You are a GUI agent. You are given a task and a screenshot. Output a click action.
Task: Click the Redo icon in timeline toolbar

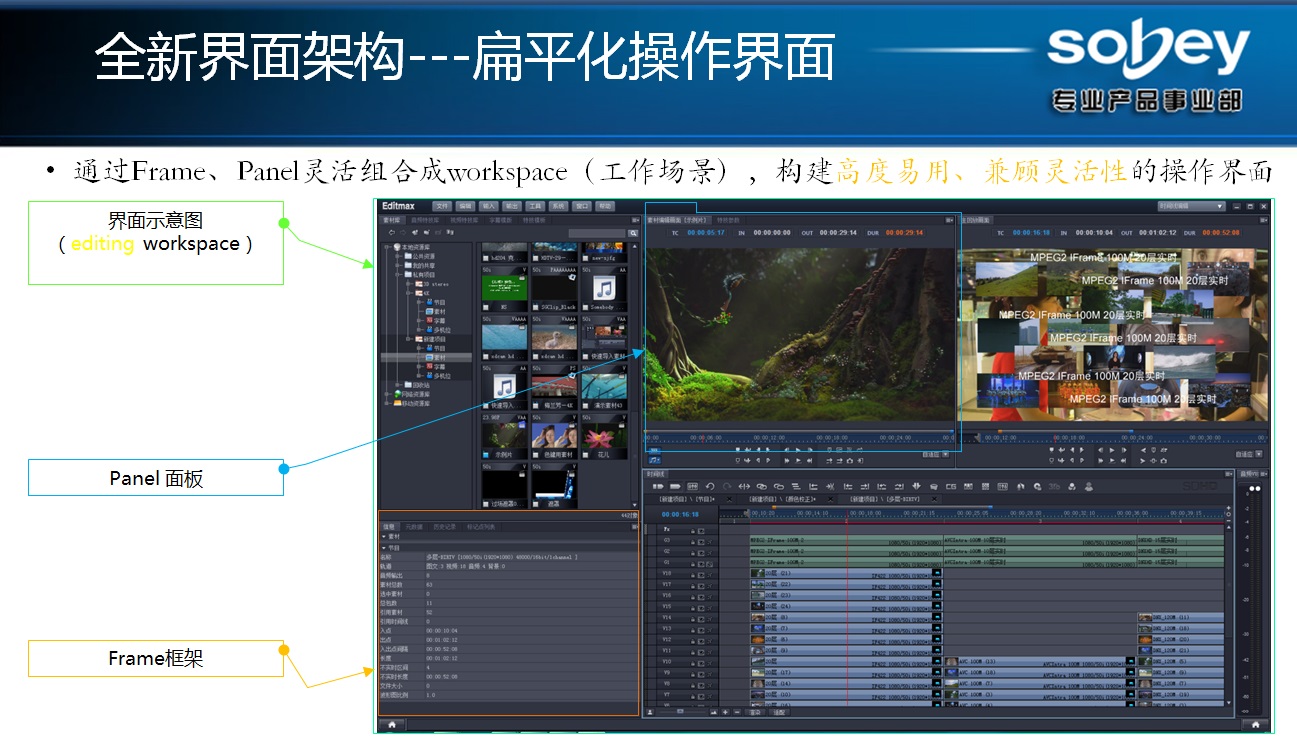coord(727,487)
